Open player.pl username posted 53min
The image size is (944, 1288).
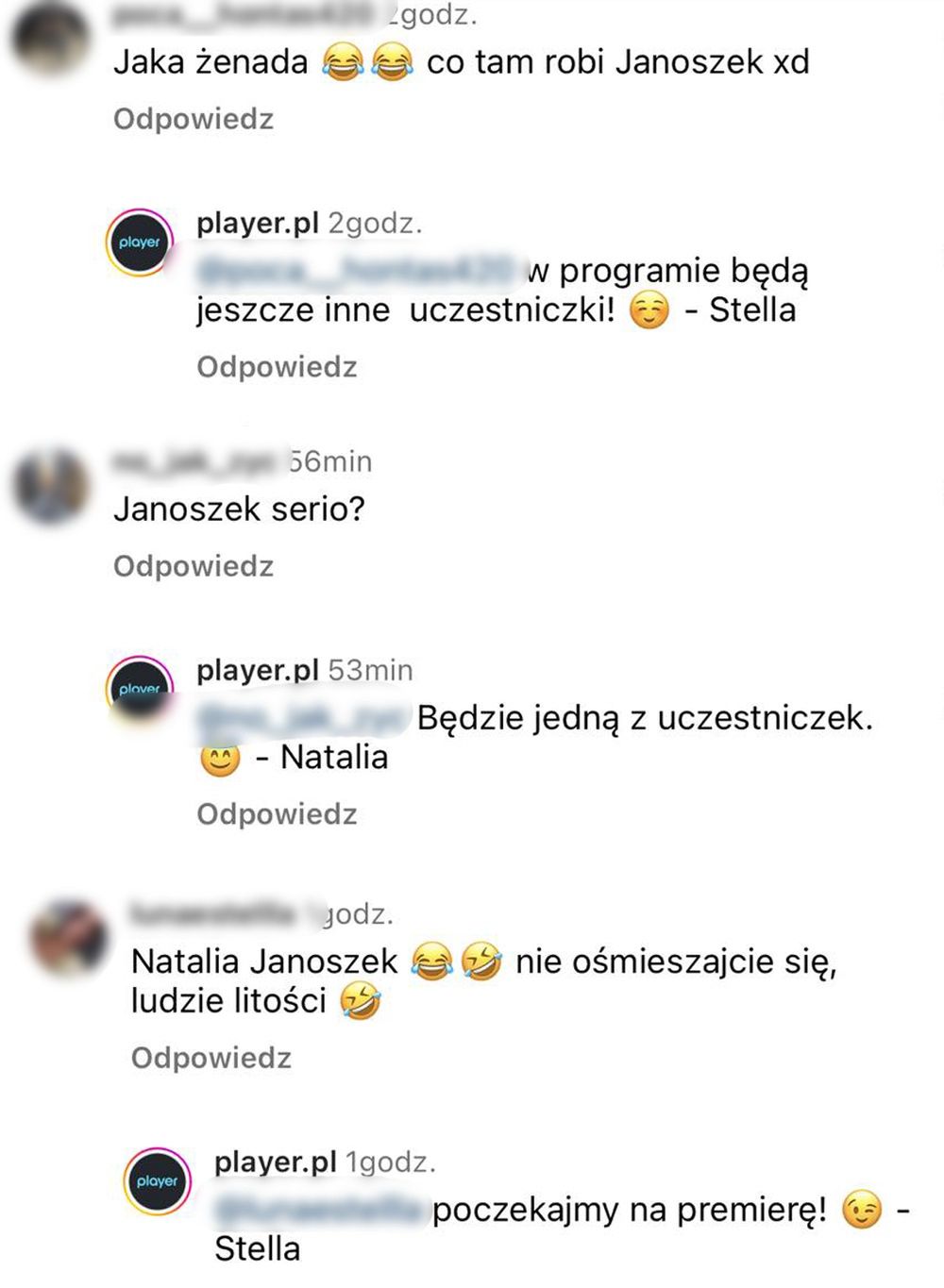coord(258,670)
